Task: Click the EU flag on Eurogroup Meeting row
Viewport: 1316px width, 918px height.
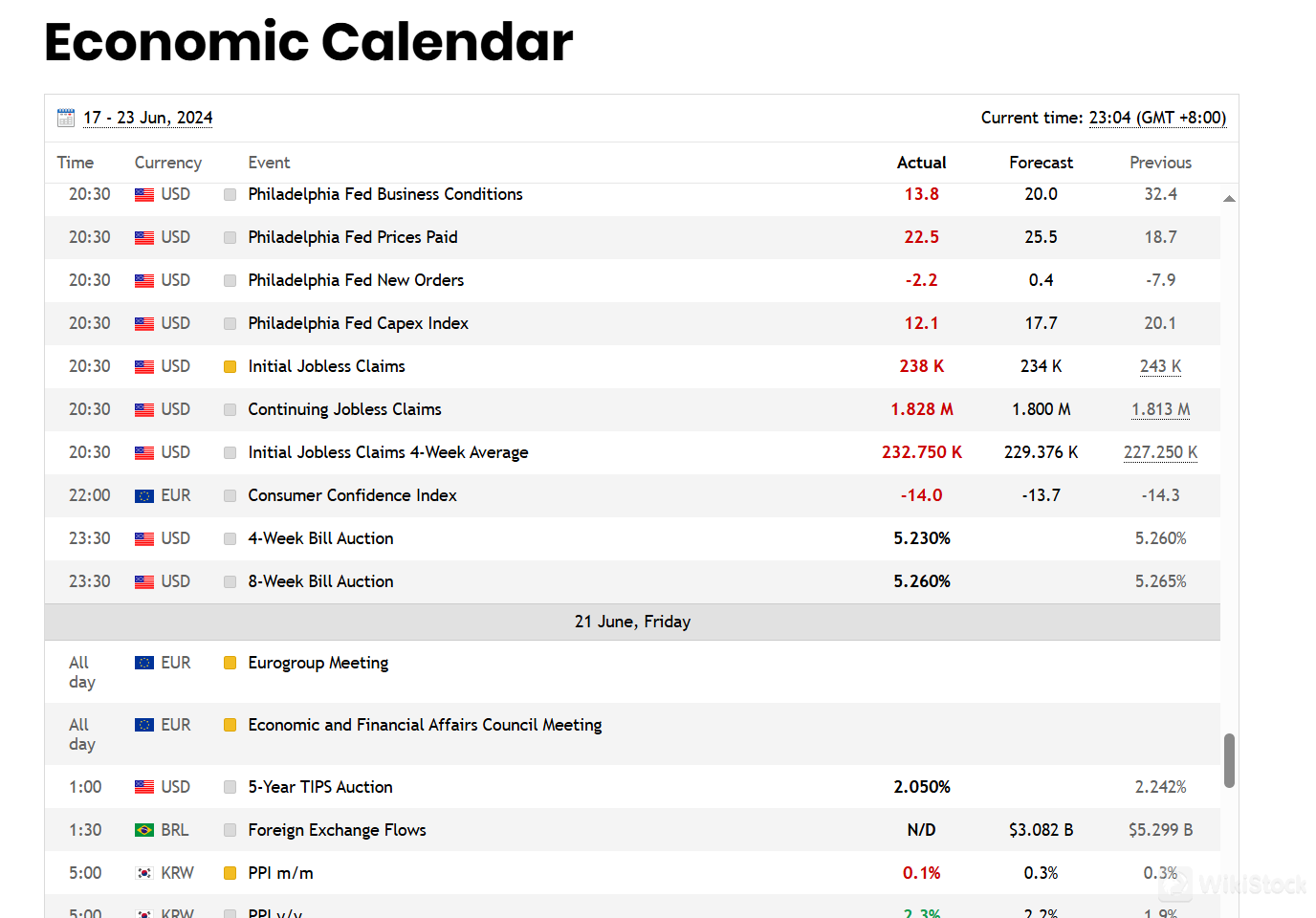Action: tap(144, 662)
